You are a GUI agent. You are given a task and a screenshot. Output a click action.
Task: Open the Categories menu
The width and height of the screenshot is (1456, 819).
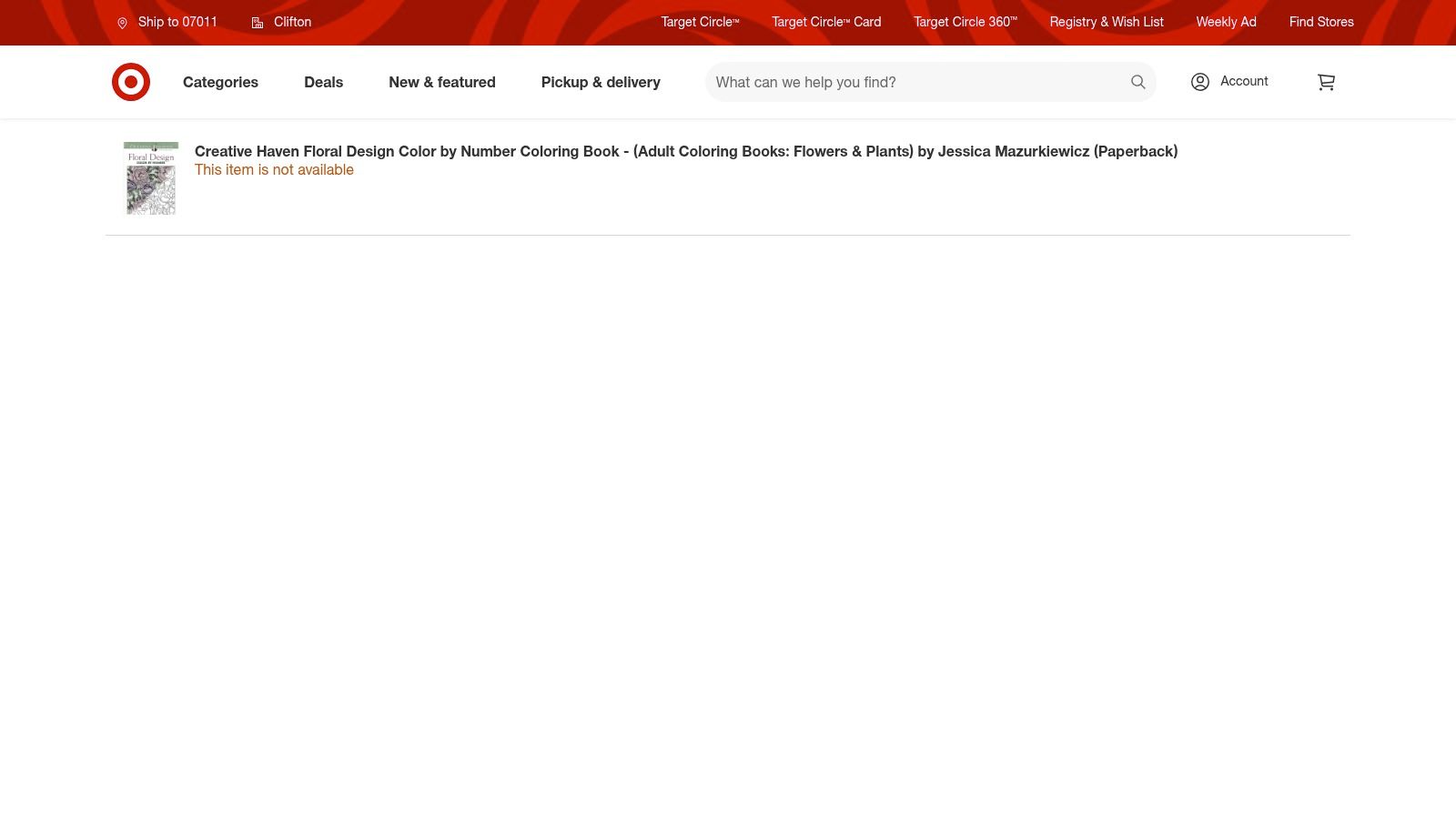tap(220, 82)
